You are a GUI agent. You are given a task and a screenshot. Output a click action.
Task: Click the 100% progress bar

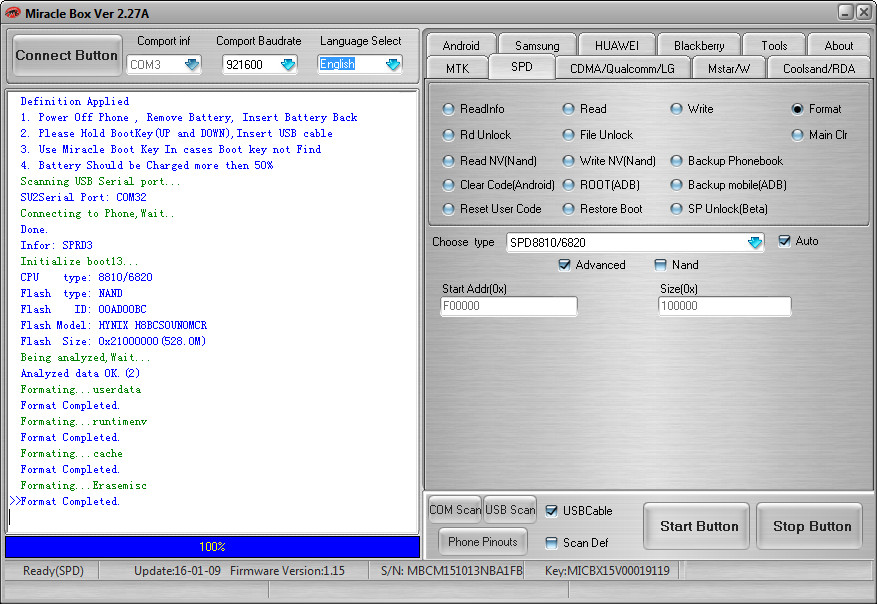pyautogui.click(x=213, y=546)
